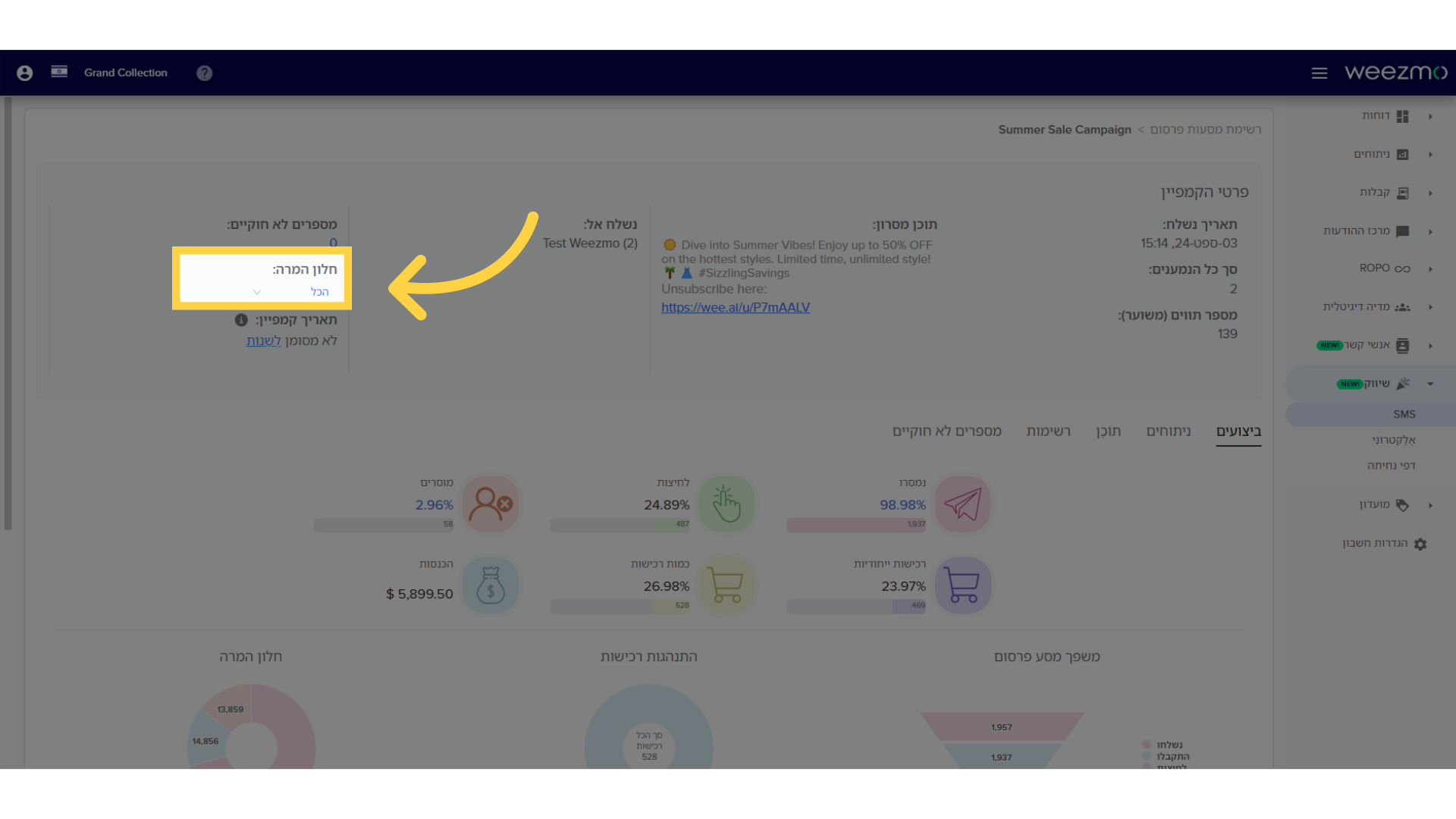The image size is (1456, 819).
Task: Click the שיווק party popper icon
Action: (1403, 384)
